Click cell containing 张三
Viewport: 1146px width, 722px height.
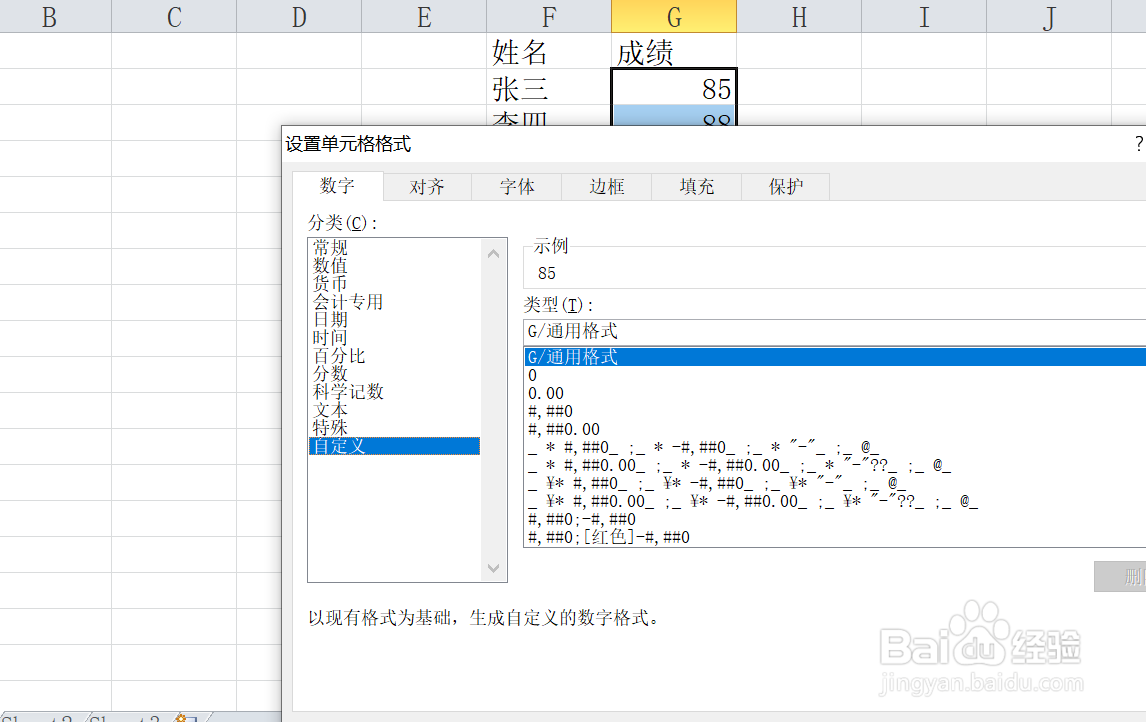549,88
